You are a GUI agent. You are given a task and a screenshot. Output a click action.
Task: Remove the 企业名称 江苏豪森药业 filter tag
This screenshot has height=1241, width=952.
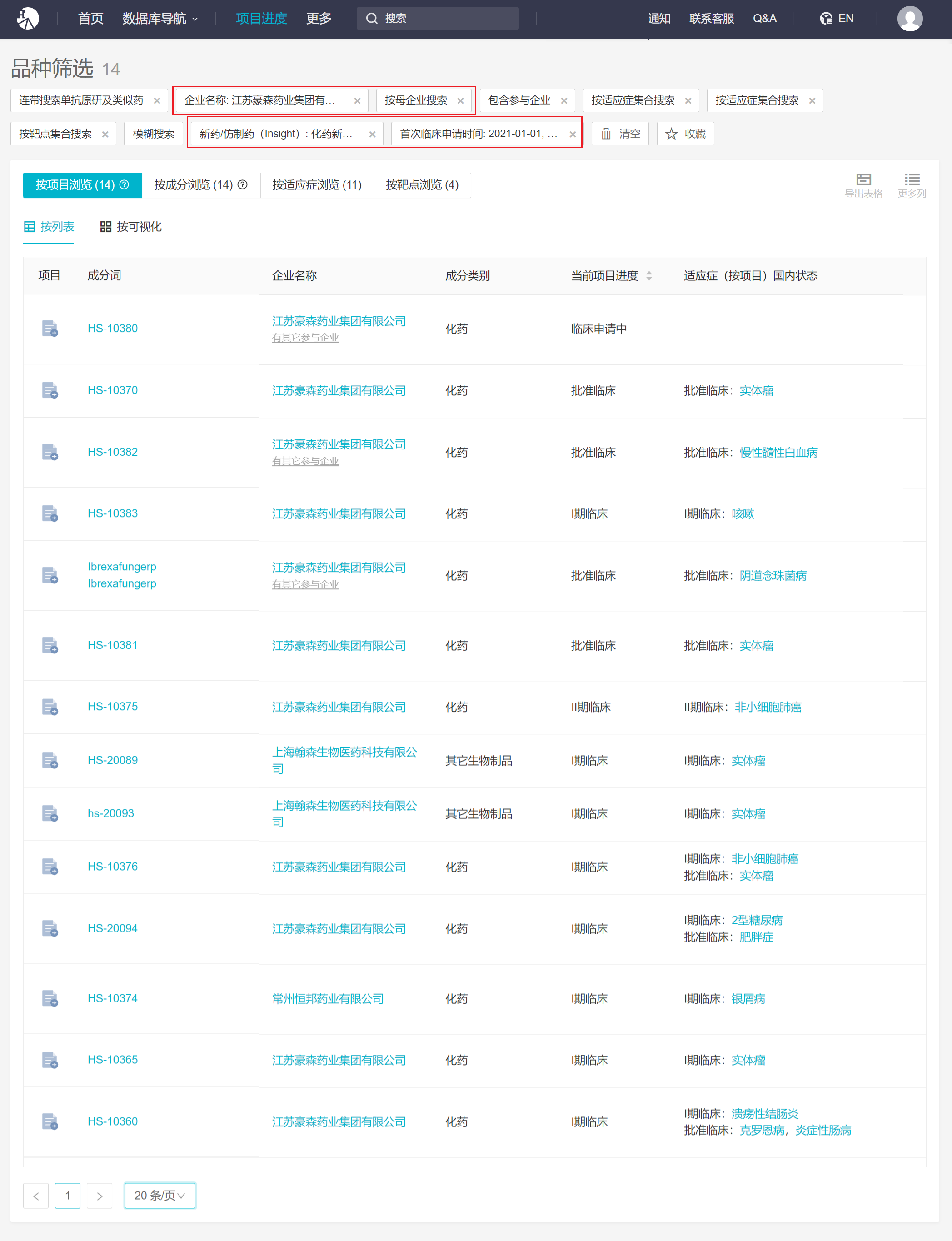pos(357,101)
